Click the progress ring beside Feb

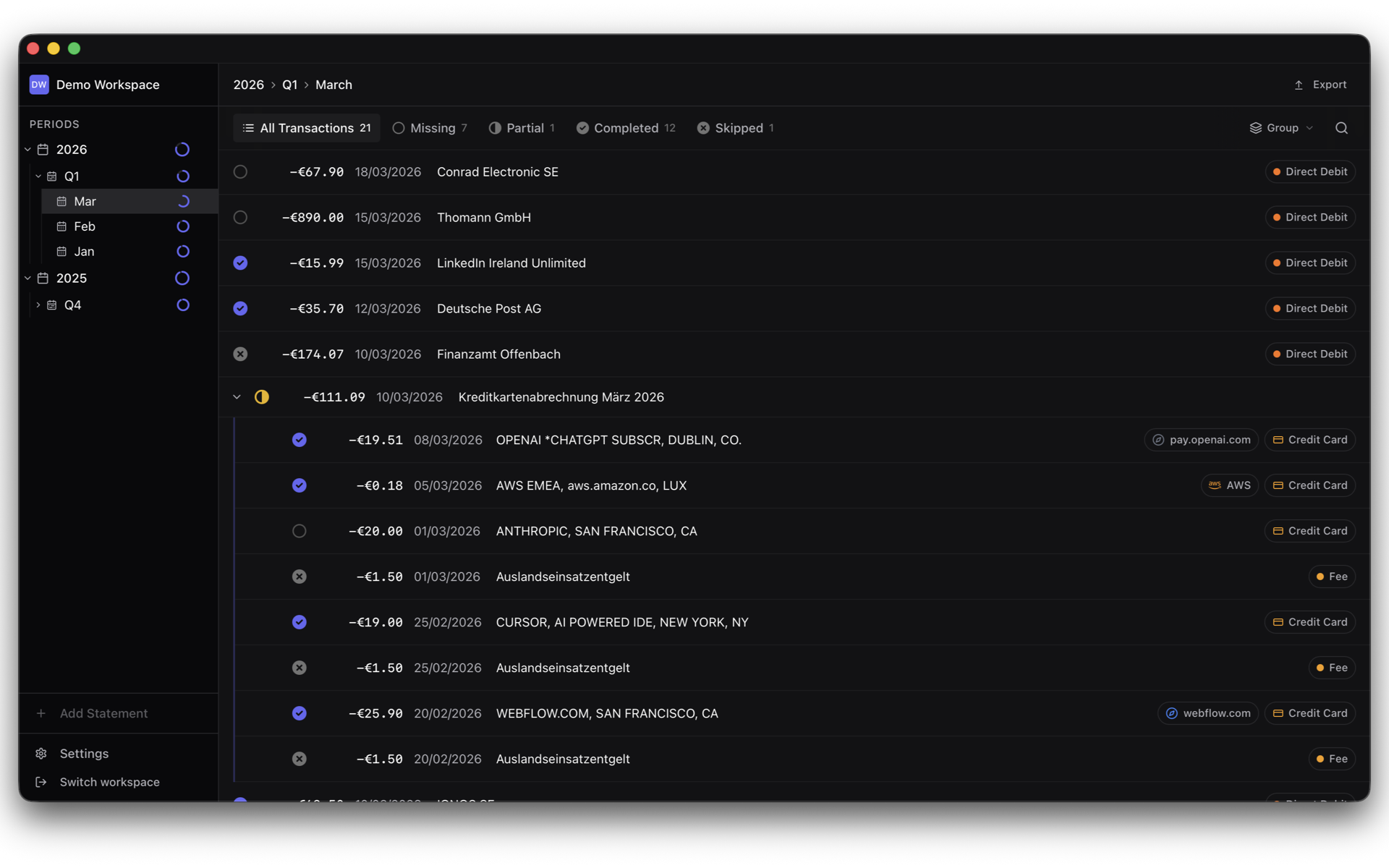(183, 226)
